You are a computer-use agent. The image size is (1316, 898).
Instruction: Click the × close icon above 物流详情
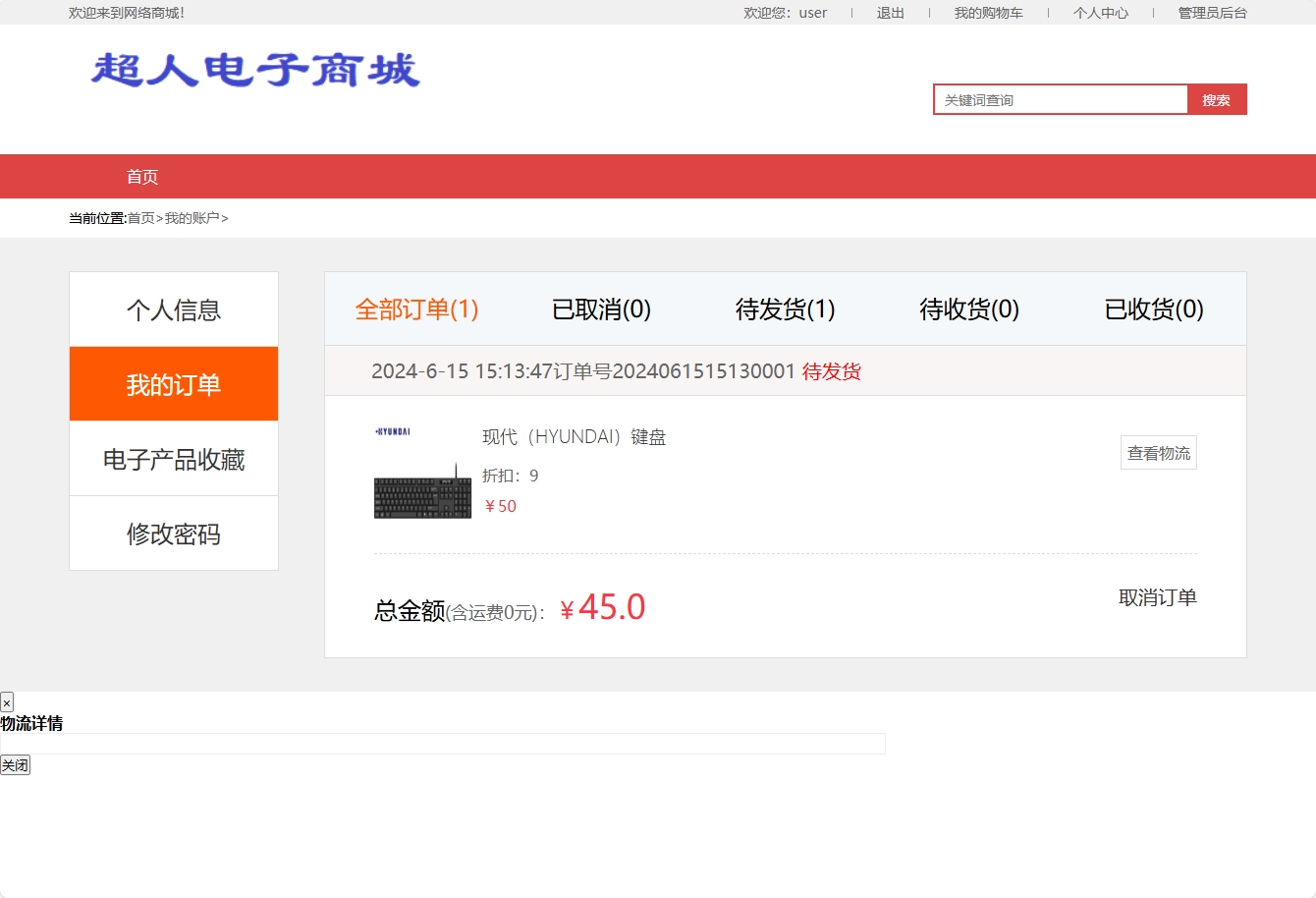7,702
